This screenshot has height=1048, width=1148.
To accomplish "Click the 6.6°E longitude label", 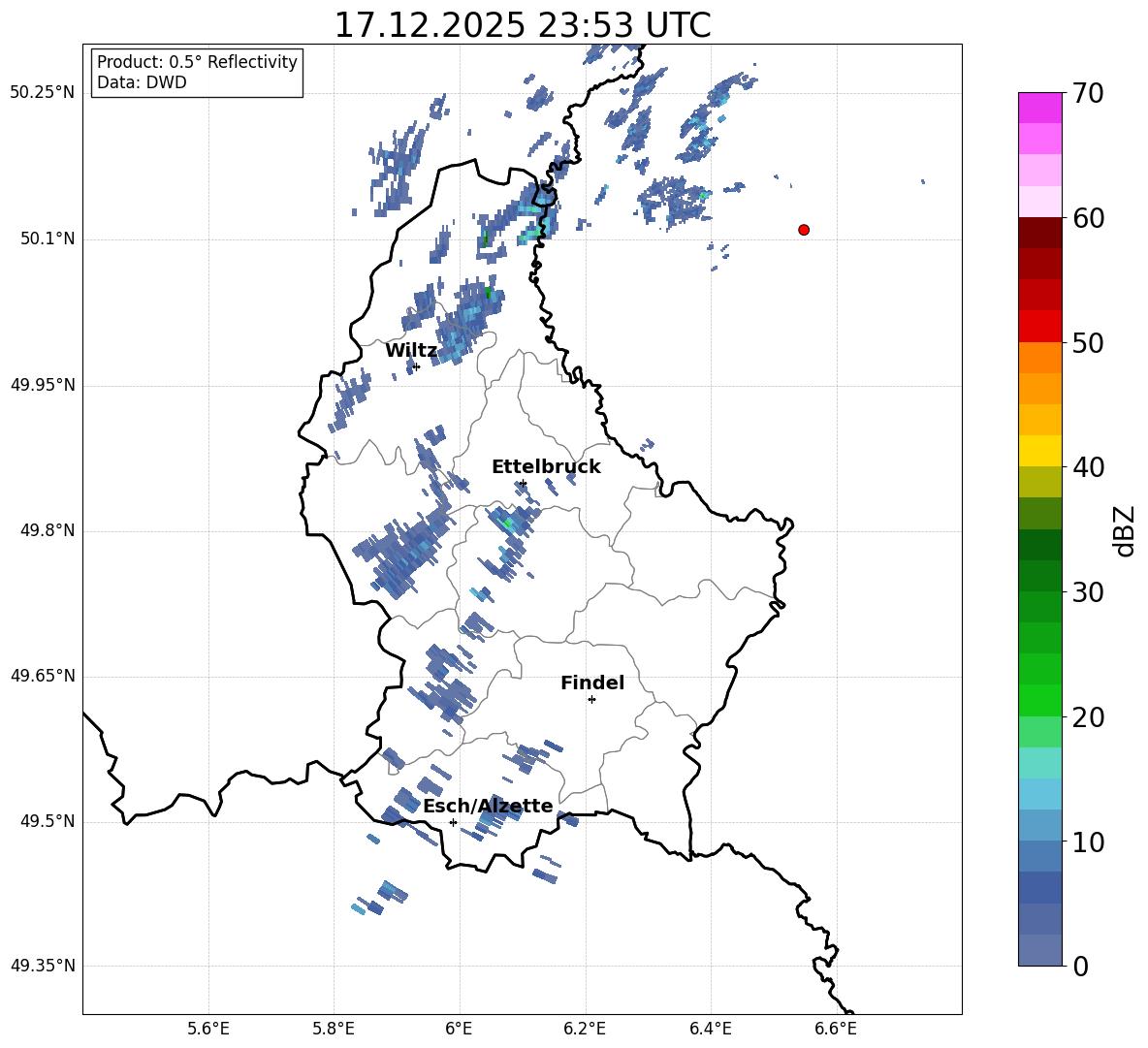I will coord(836,1029).
